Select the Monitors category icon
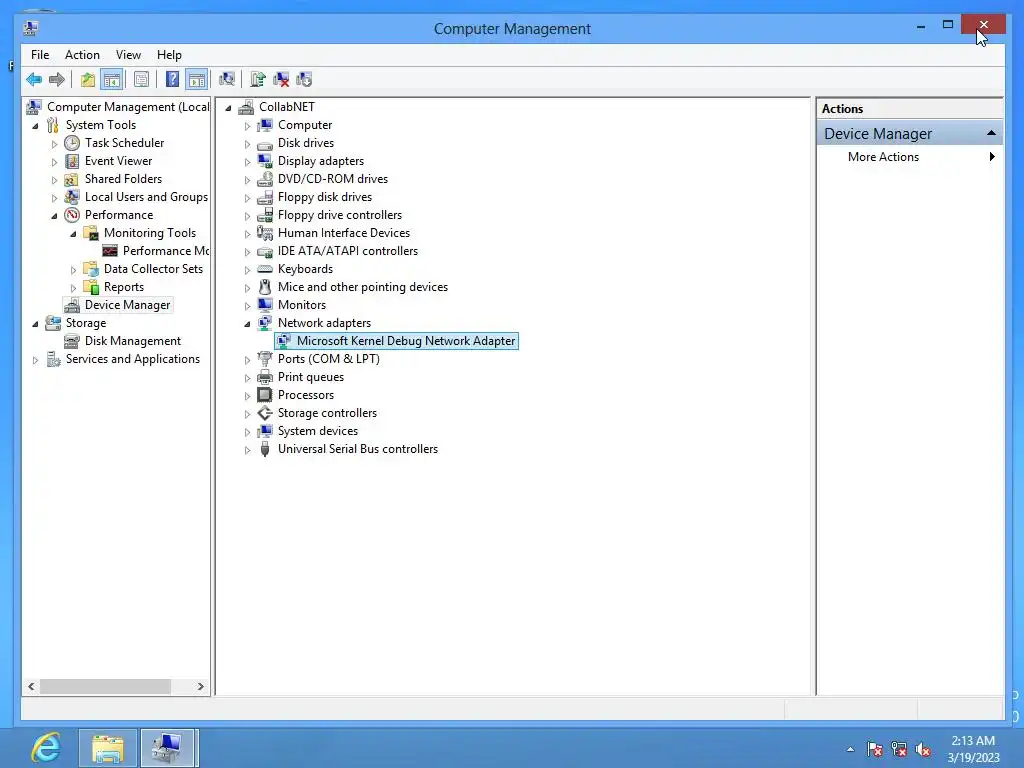Screen dimensions: 1024x768 (264, 304)
